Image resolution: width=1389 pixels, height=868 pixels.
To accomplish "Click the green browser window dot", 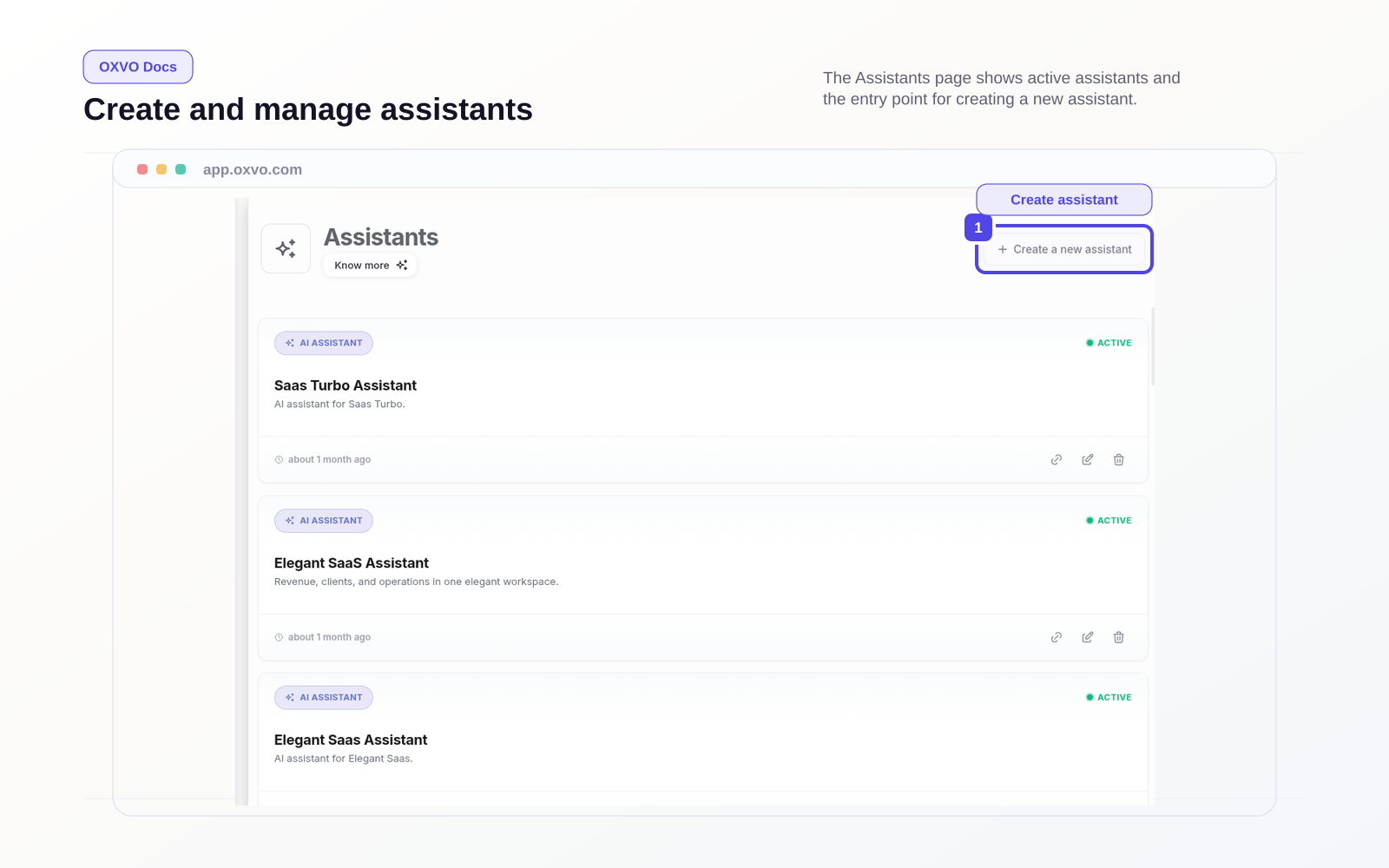I will (x=181, y=169).
